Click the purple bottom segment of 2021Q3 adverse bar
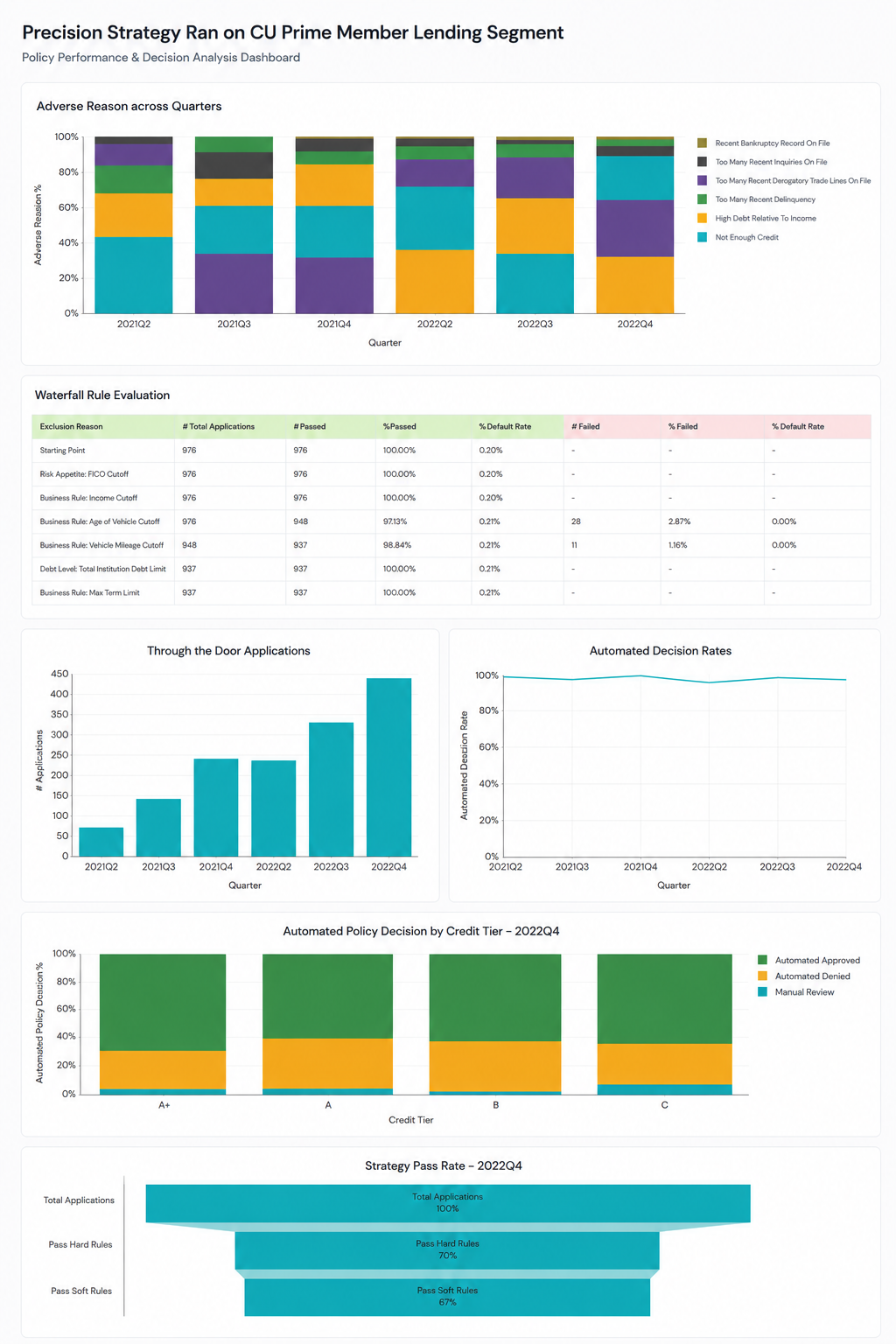Image resolution: width=896 pixels, height=1344 pixels. point(234,283)
